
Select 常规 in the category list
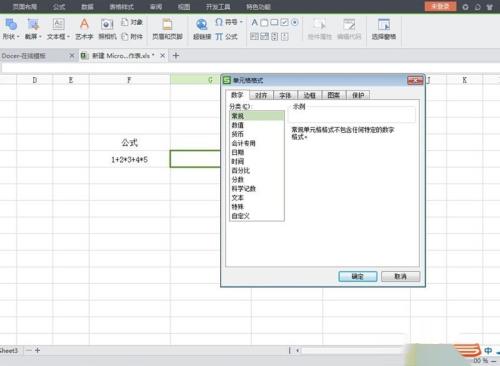257,116
